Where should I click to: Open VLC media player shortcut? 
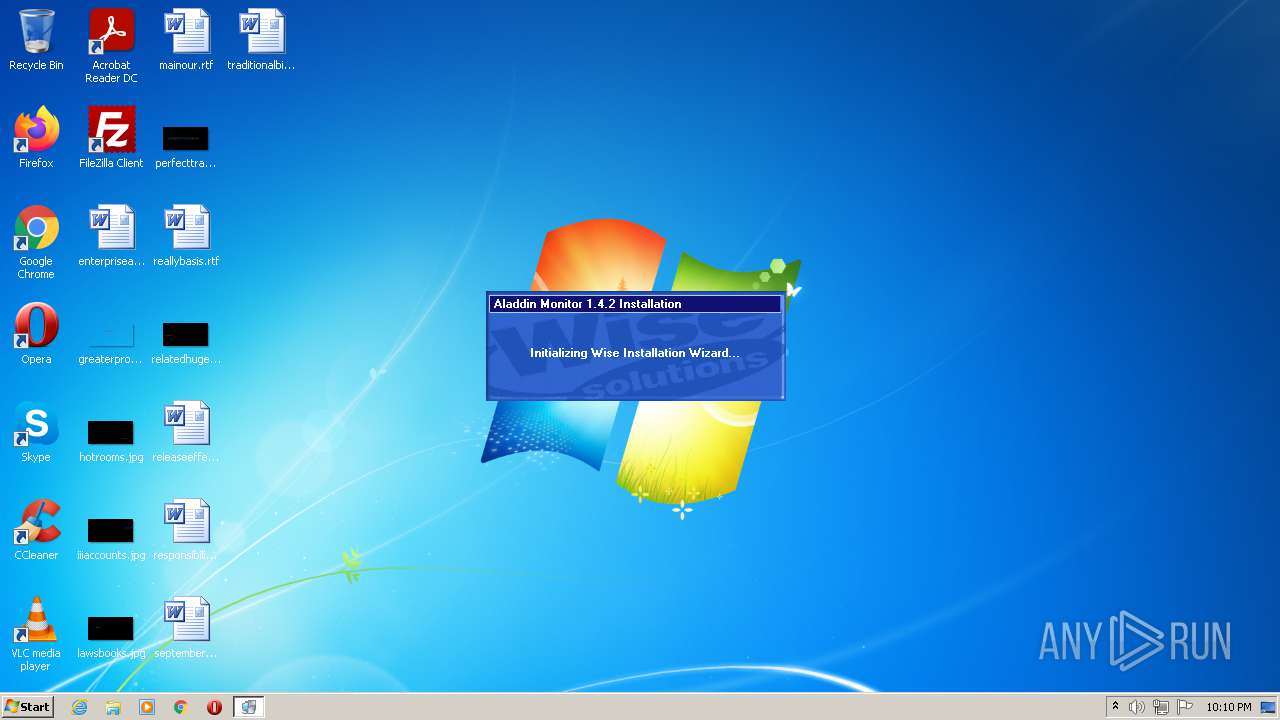coord(36,635)
